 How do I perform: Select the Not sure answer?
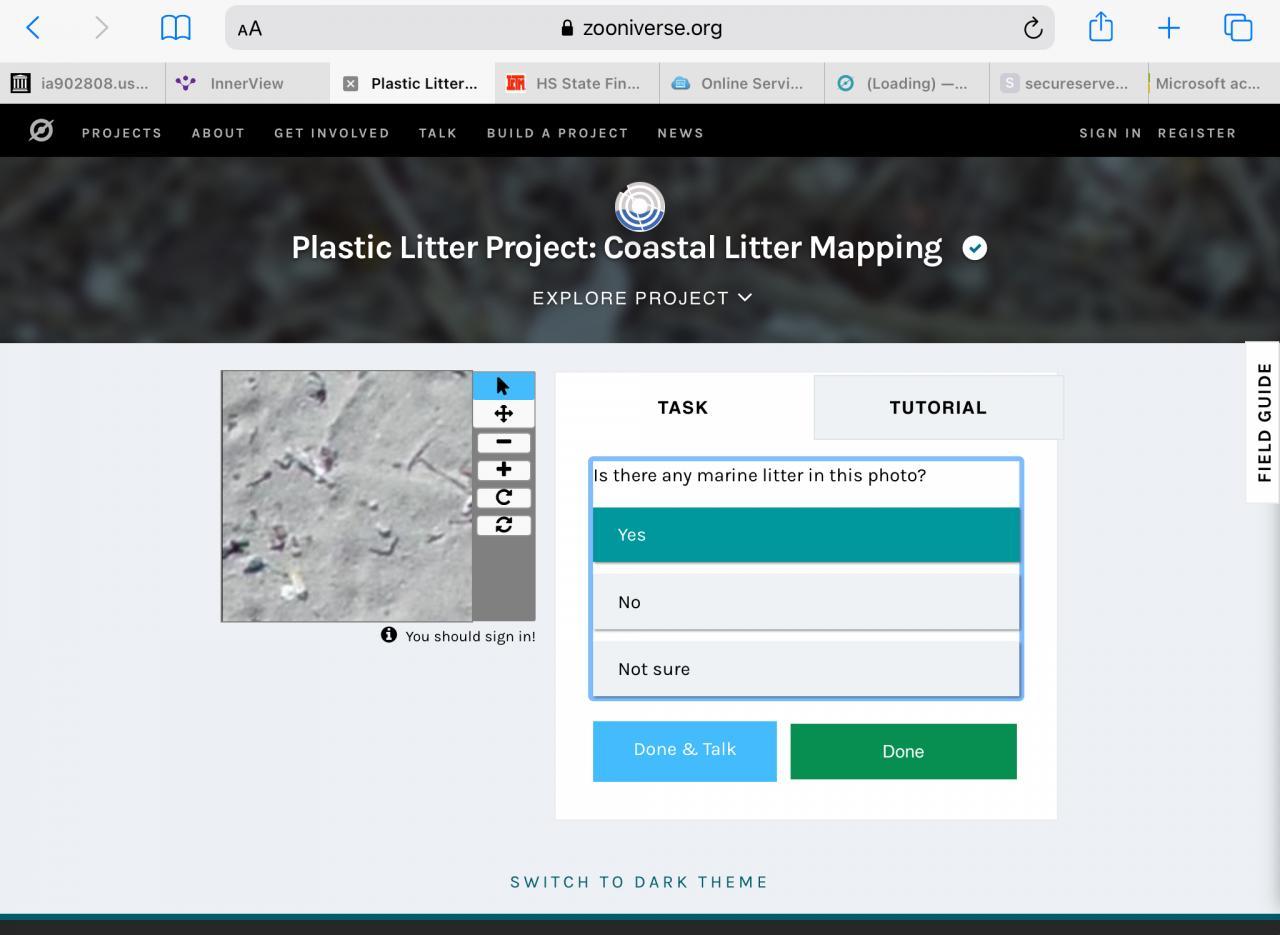click(x=806, y=669)
